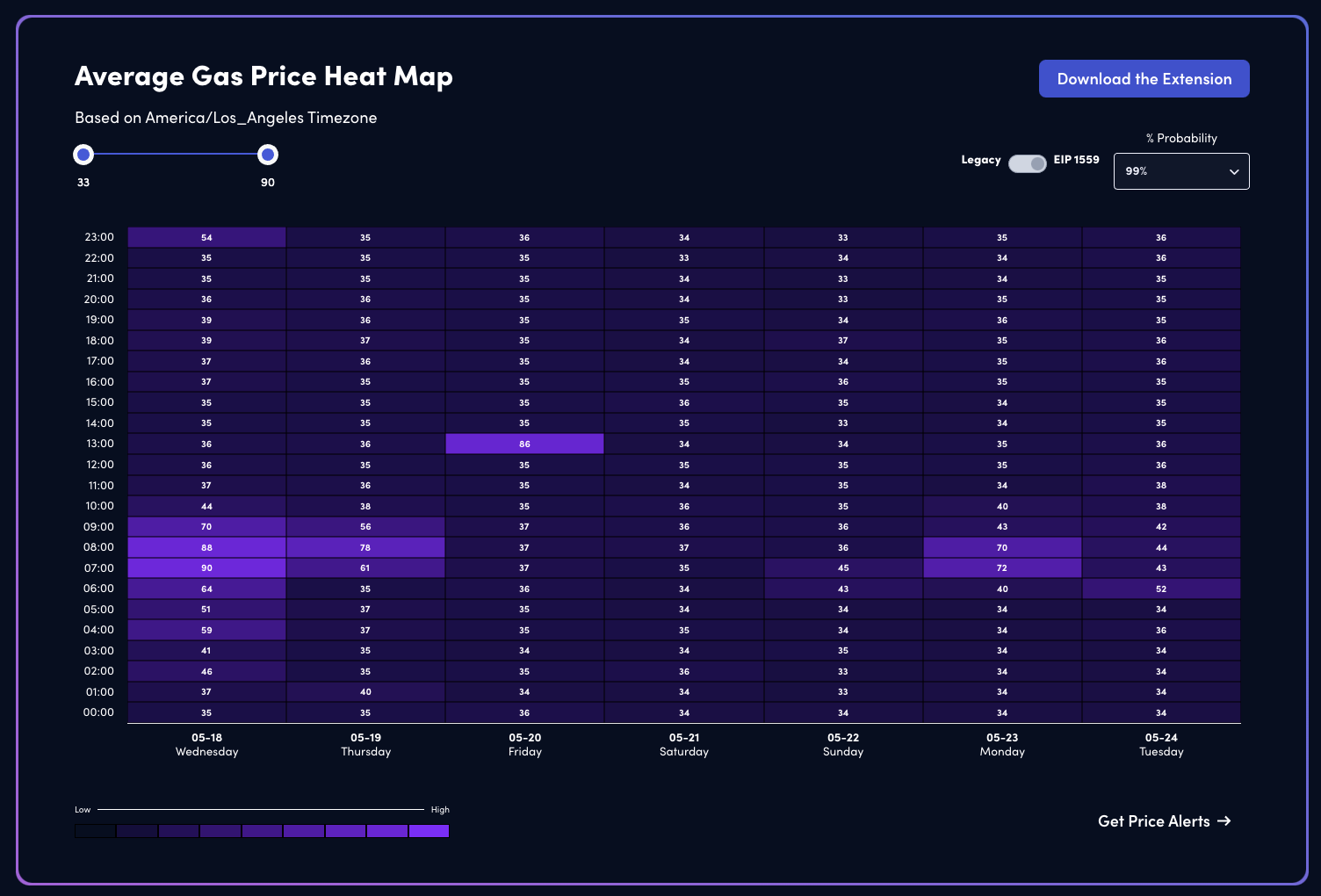The image size is (1321, 896).
Task: Click the 23:00 row label
Action: point(99,236)
